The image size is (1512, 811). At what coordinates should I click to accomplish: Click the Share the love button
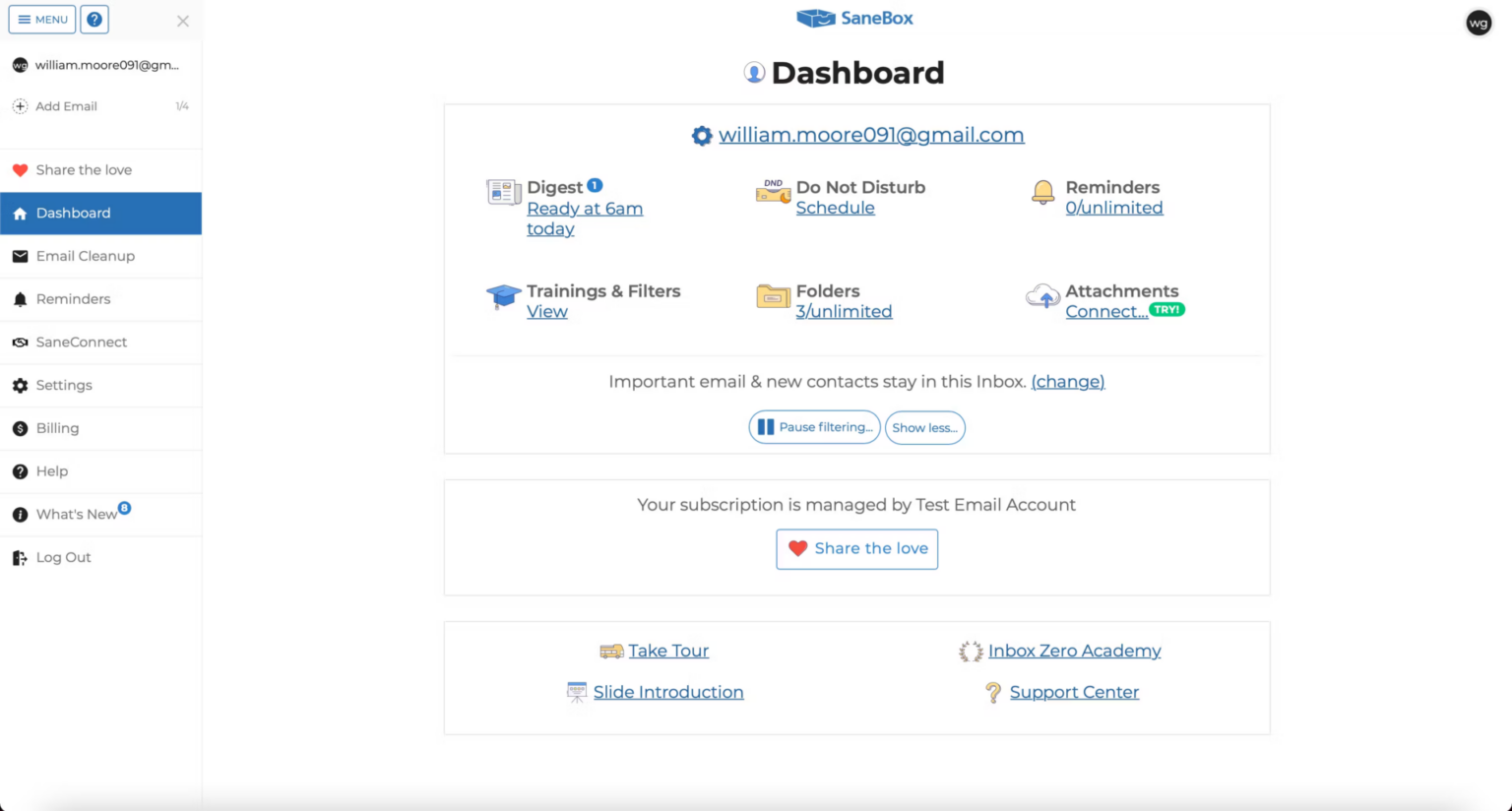tap(856, 548)
